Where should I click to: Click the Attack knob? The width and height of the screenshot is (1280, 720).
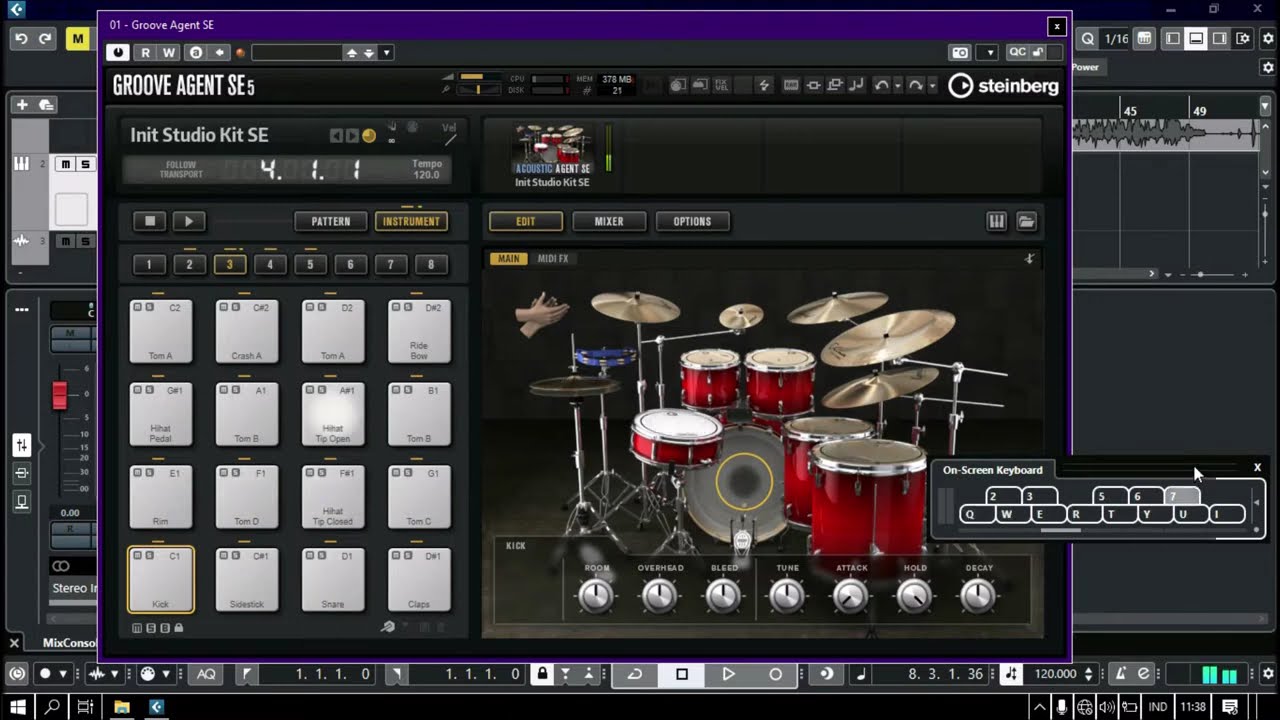pyautogui.click(x=851, y=596)
